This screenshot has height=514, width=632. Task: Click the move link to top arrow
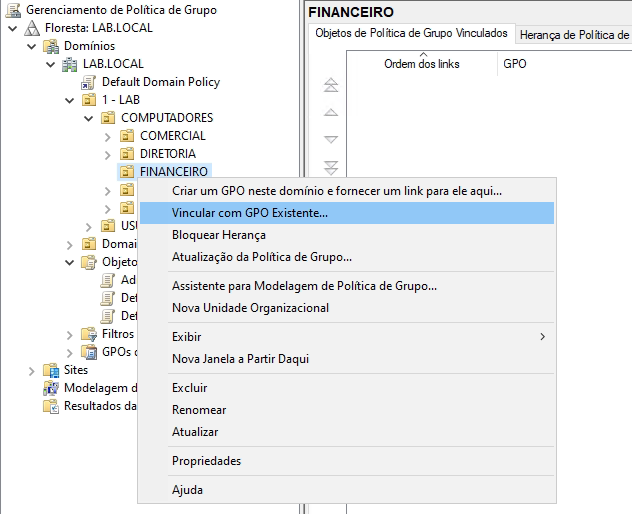pos(331,86)
